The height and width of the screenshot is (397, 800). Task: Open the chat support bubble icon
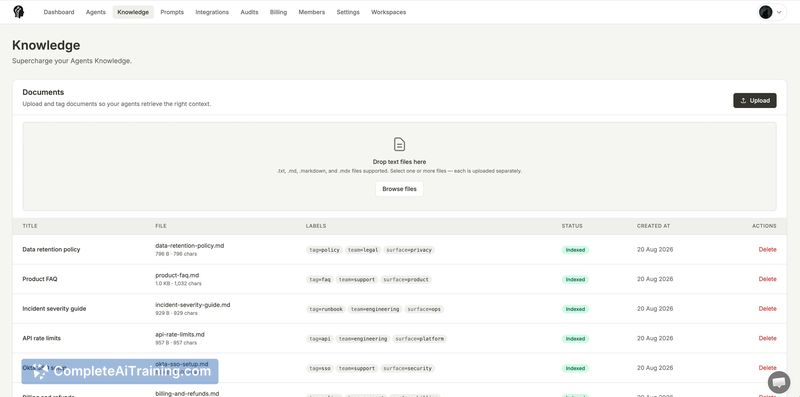click(779, 382)
